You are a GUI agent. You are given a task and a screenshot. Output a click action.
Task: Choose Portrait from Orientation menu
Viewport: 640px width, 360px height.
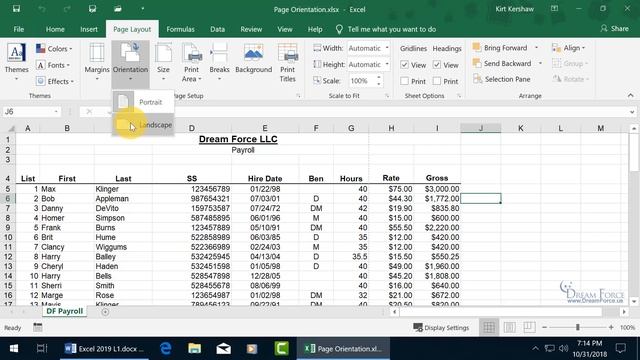tap(143, 102)
